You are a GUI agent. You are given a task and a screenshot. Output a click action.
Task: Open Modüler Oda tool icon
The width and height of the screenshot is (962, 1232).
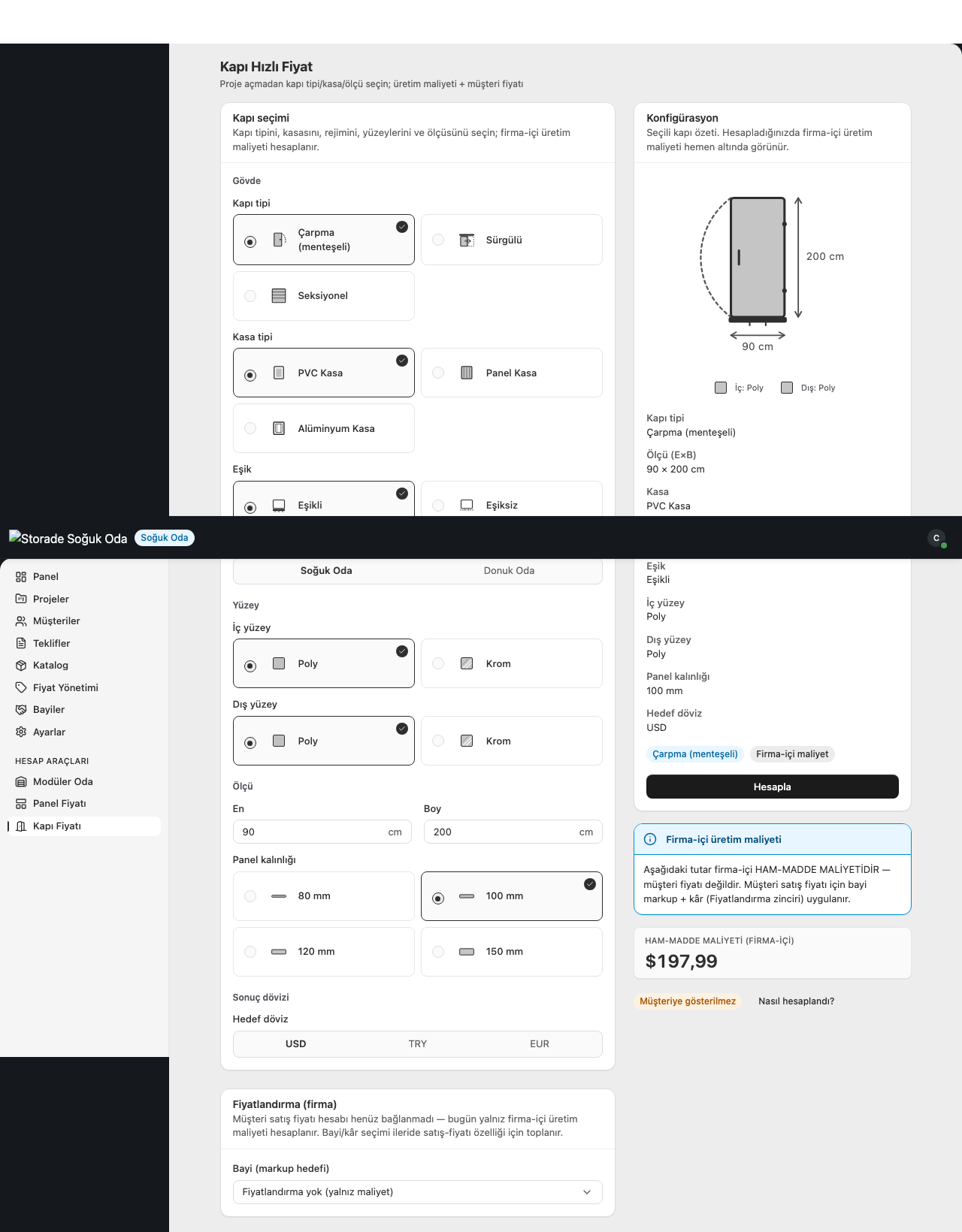pos(21,782)
